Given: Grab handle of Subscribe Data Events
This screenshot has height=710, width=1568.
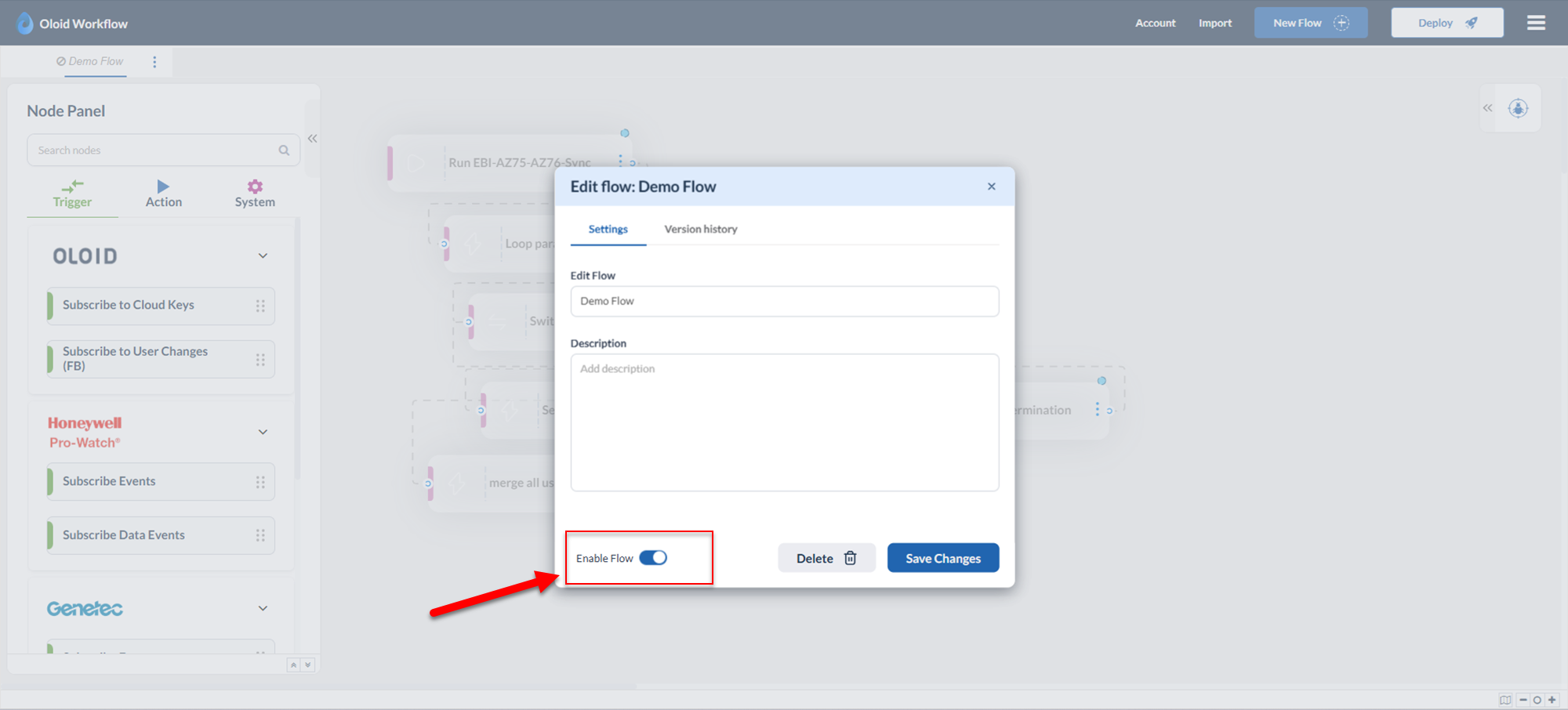Looking at the screenshot, I should [260, 535].
